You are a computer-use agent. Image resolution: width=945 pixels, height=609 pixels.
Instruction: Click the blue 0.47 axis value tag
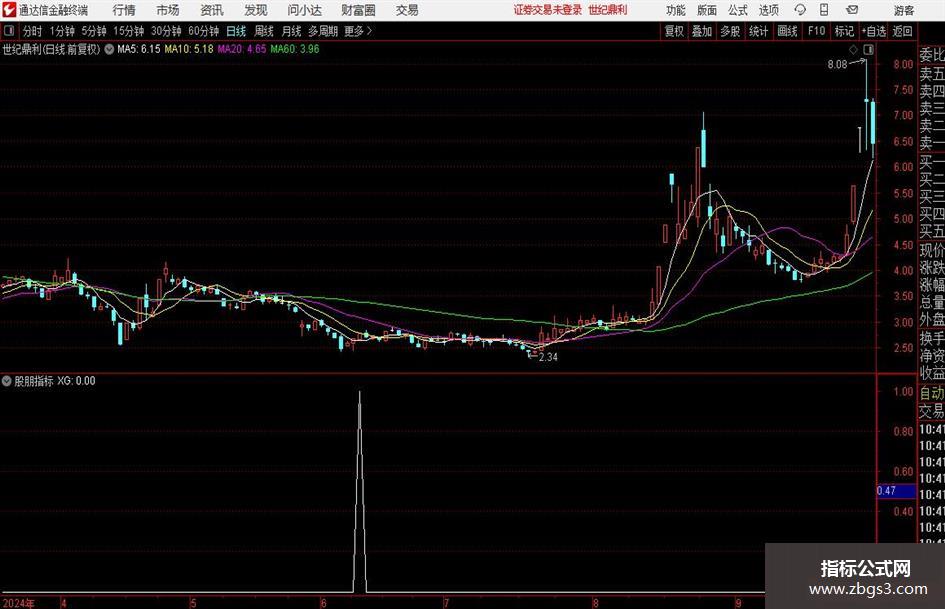click(x=896, y=491)
